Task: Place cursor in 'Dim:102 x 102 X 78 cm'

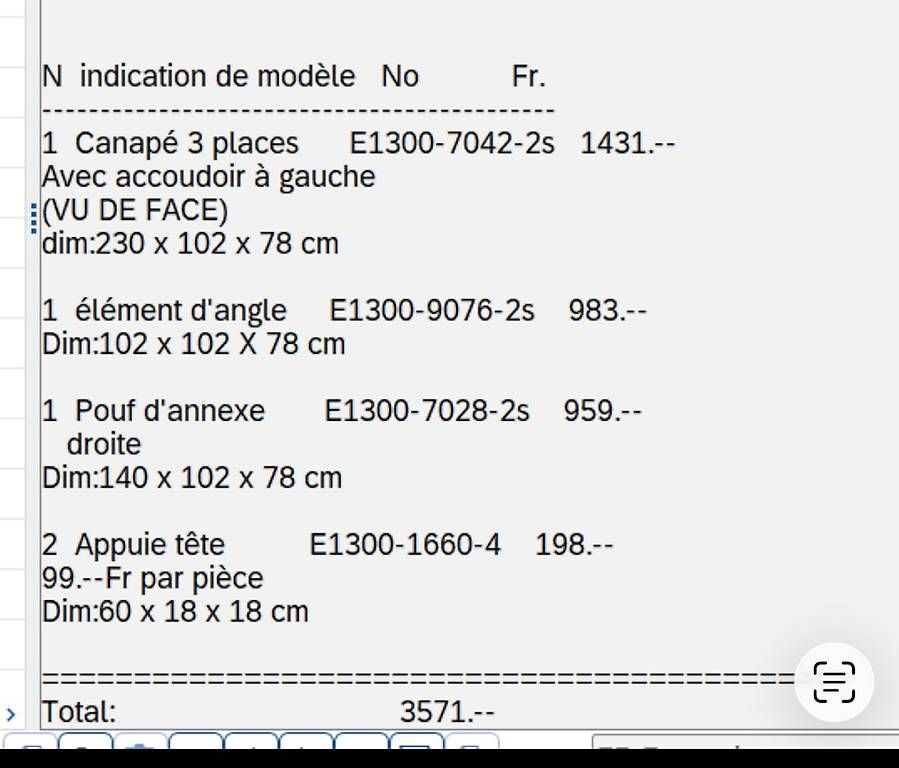Action: (x=193, y=344)
